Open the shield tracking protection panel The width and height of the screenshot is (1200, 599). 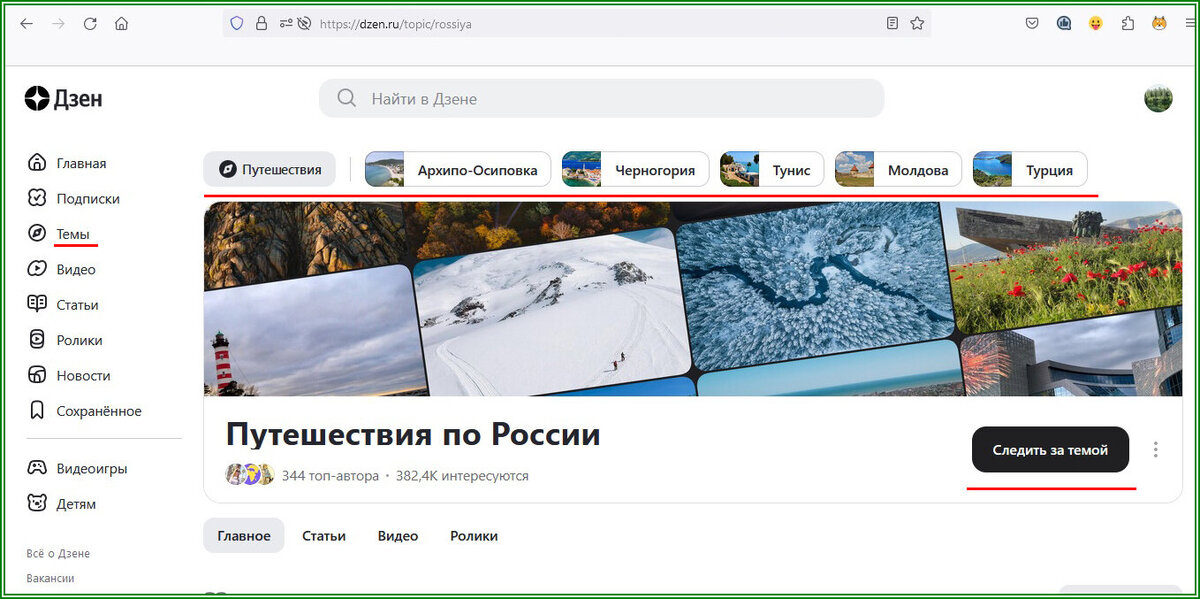236,22
